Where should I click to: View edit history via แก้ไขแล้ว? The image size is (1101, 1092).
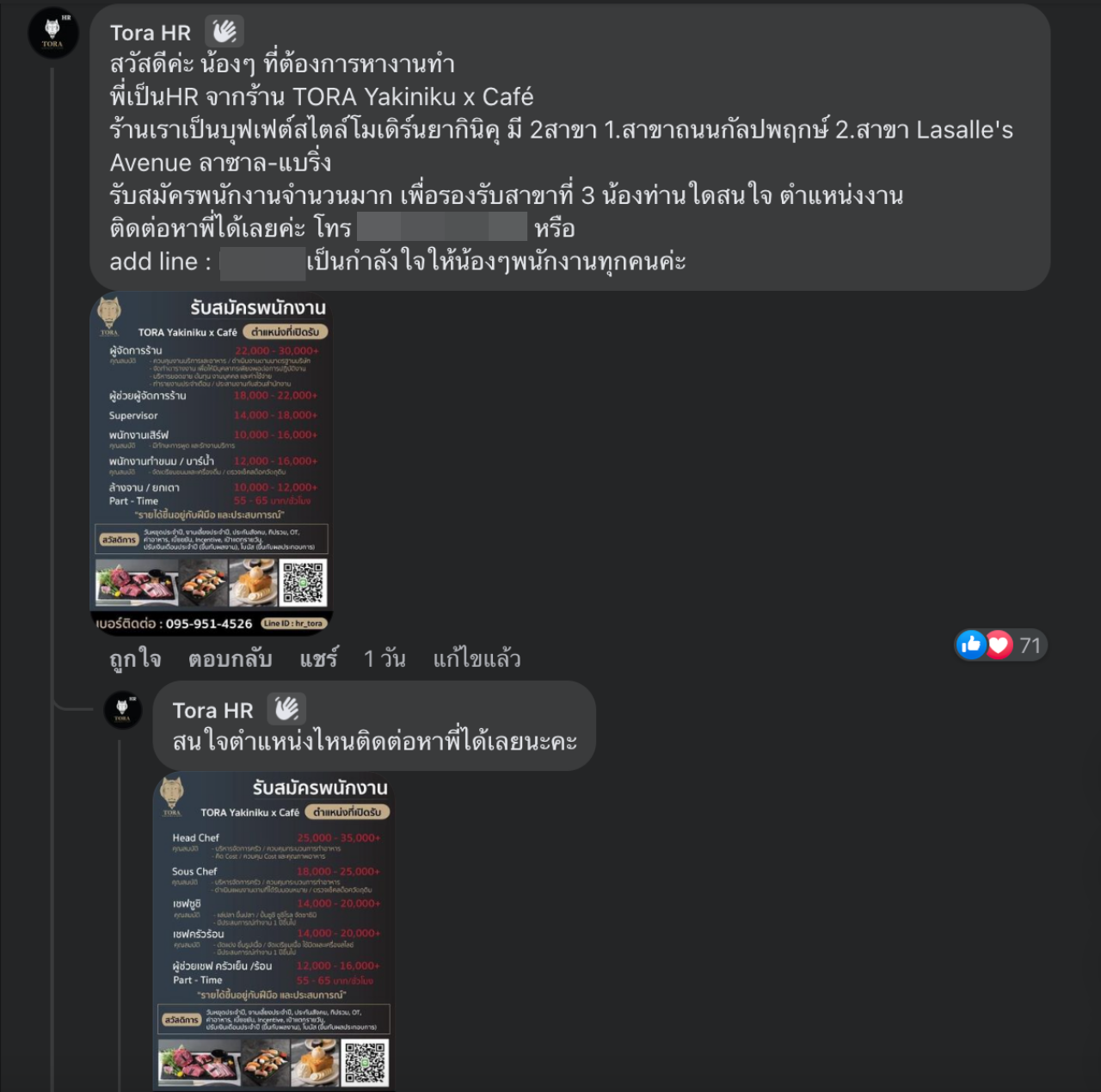(477, 659)
